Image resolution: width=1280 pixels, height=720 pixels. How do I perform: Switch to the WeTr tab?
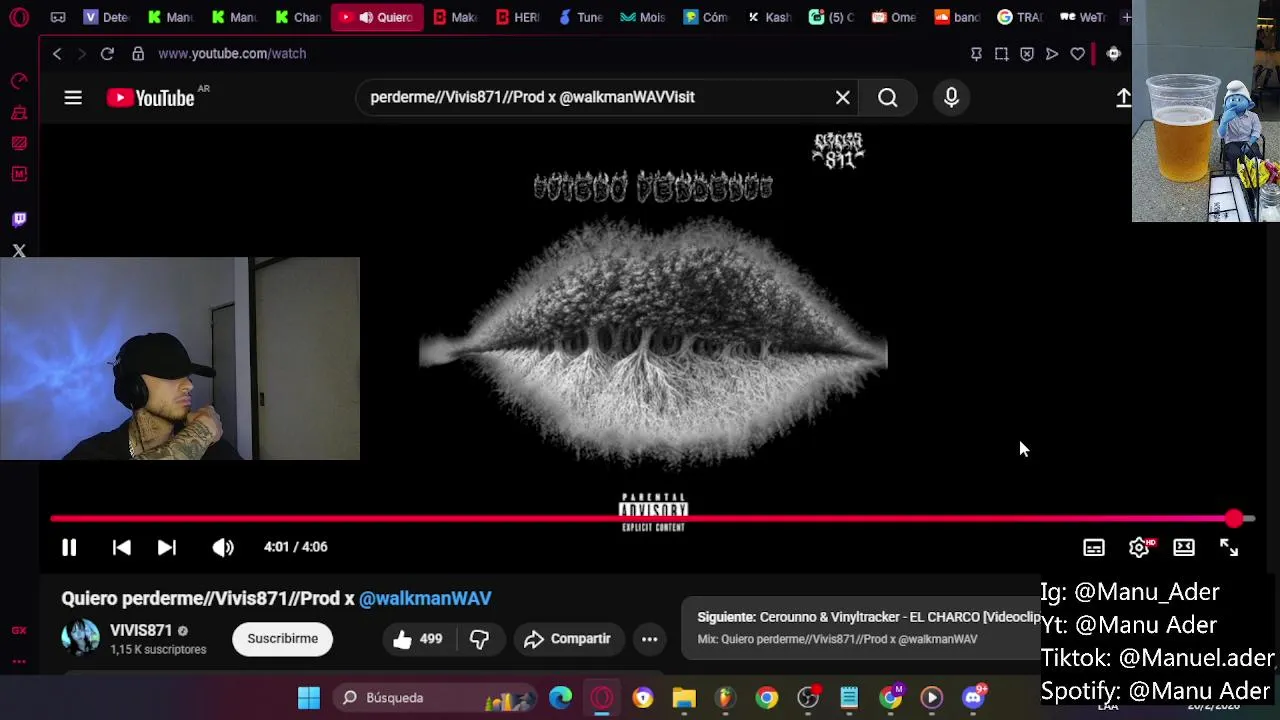tap(1084, 17)
